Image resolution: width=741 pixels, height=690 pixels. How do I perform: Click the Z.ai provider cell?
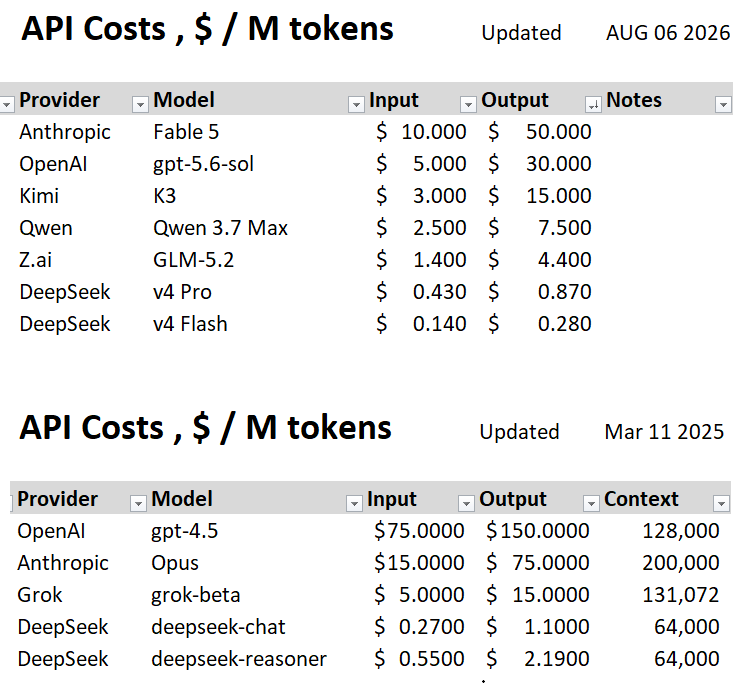point(35,260)
